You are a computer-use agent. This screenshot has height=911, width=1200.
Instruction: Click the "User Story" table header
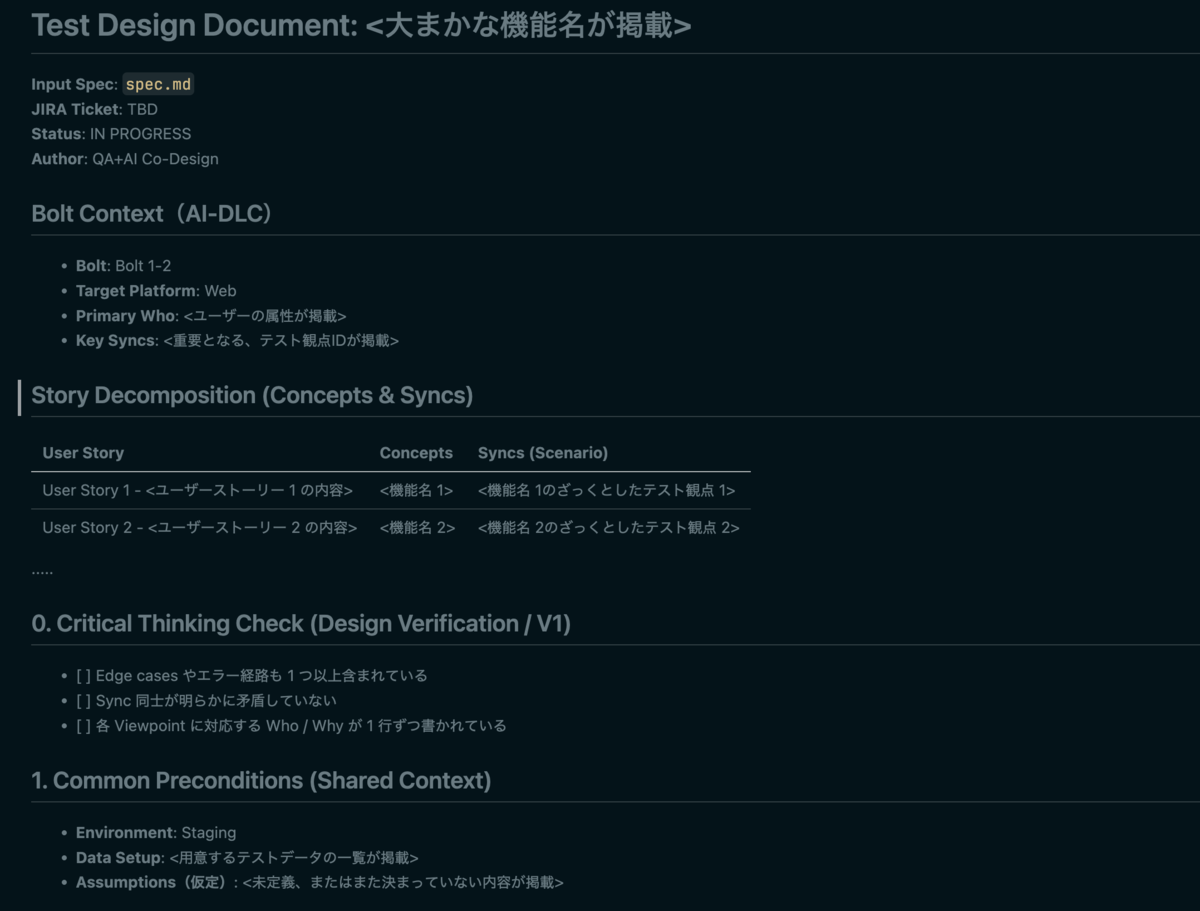(83, 453)
